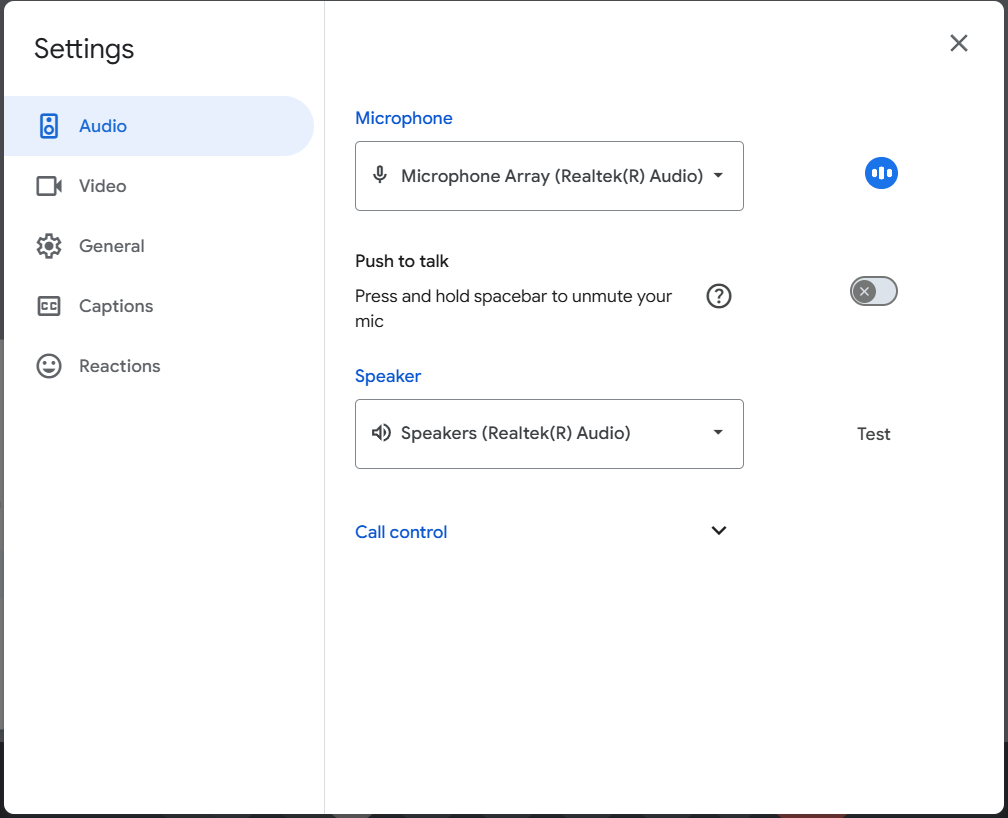Click the Captions CC icon
The image size is (1008, 818).
tap(49, 306)
